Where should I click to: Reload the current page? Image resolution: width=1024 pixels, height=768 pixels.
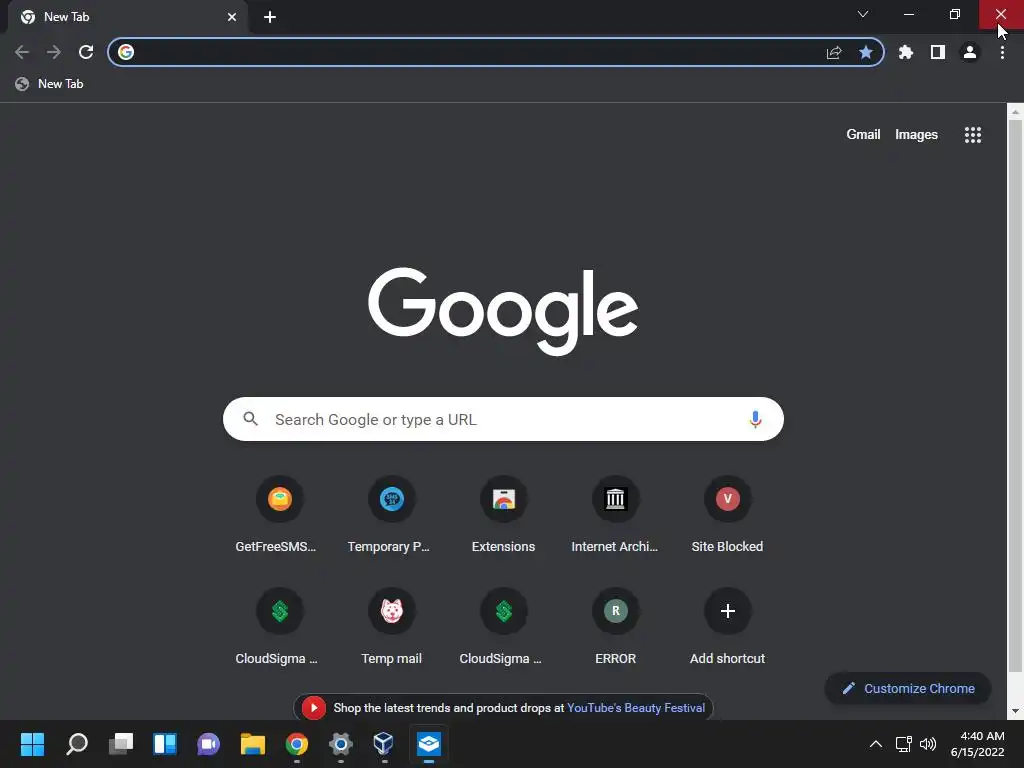pyautogui.click(x=86, y=52)
